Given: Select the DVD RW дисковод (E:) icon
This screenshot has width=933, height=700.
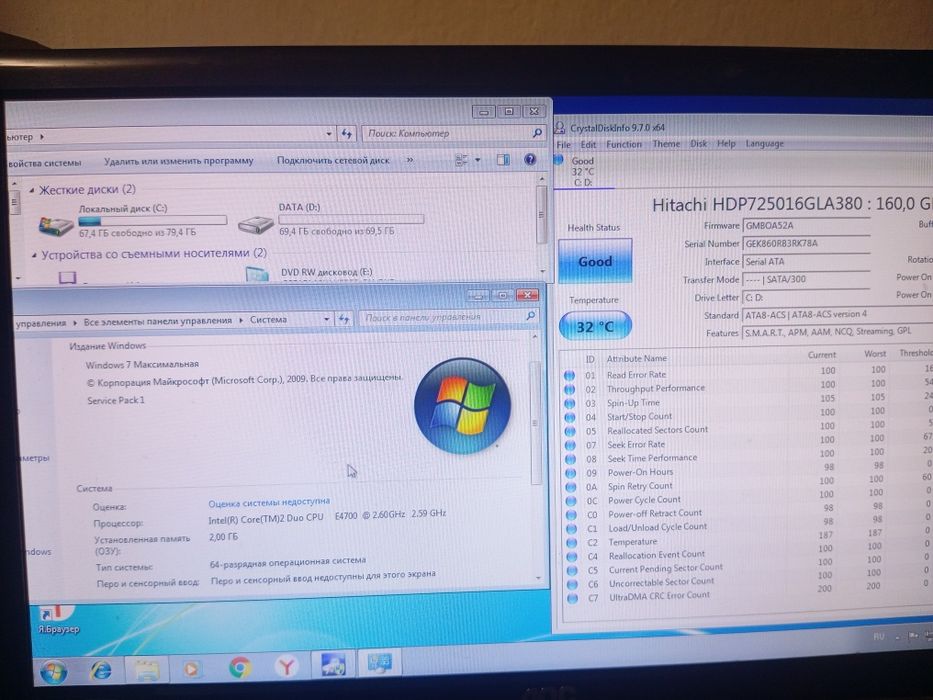Looking at the screenshot, I should point(257,274).
